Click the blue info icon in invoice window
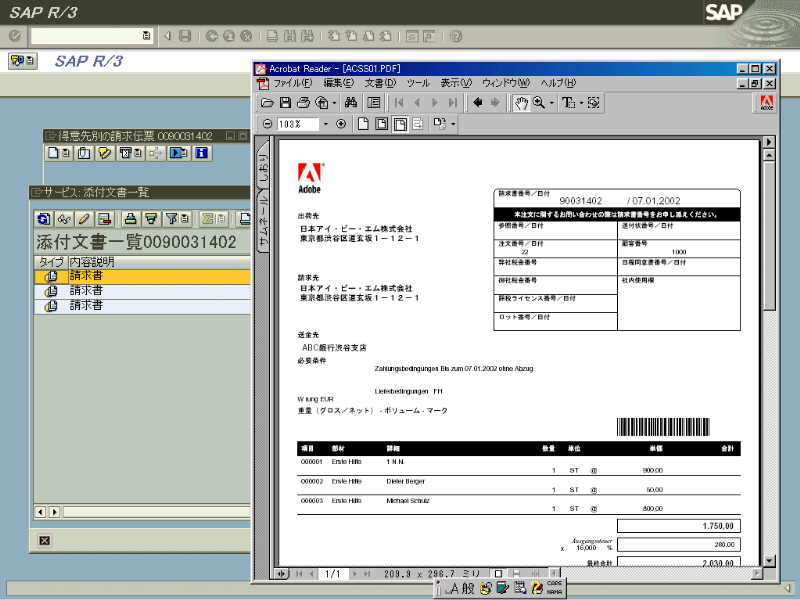800x600 pixels. click(x=202, y=153)
